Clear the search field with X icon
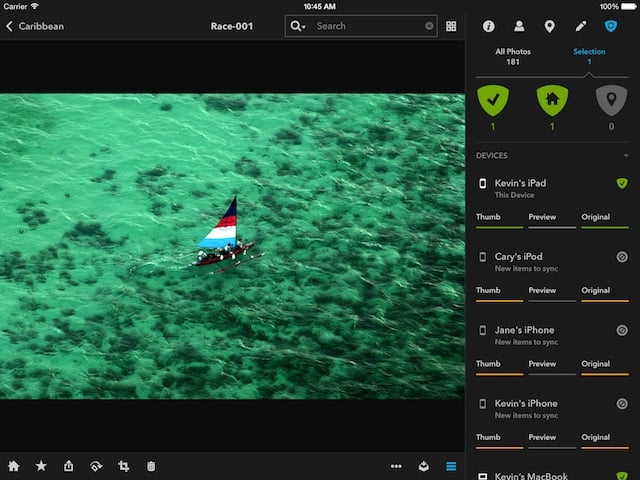640x480 pixels. click(429, 26)
